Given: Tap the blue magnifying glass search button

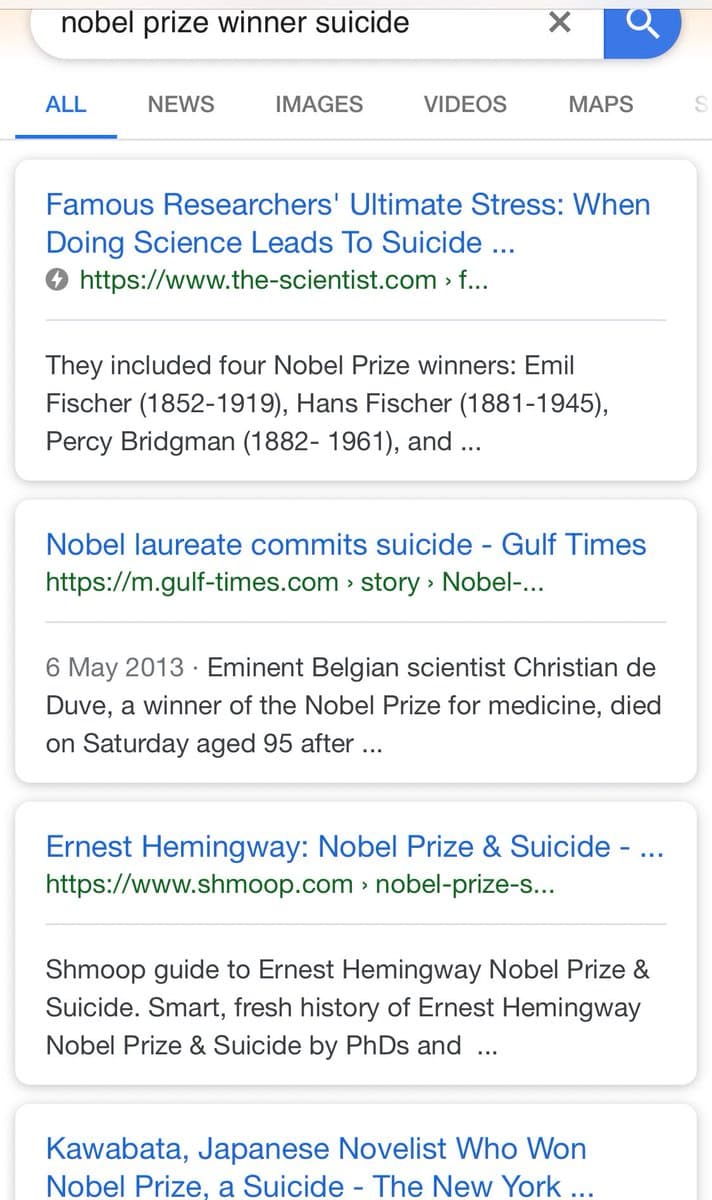Looking at the screenshot, I should (x=642, y=25).
